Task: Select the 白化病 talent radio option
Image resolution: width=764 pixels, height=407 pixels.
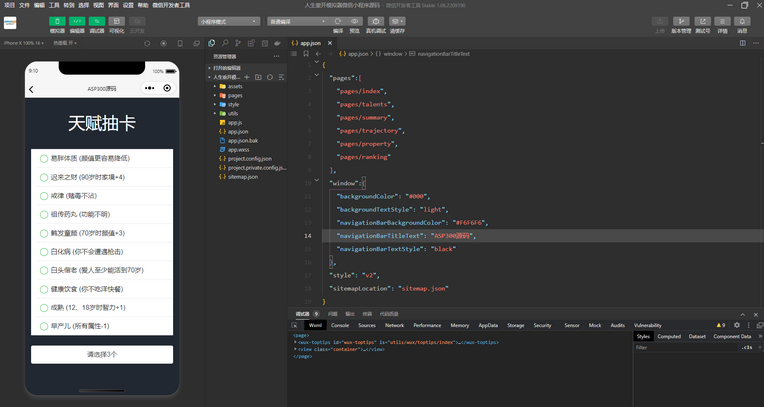Action: coord(44,251)
